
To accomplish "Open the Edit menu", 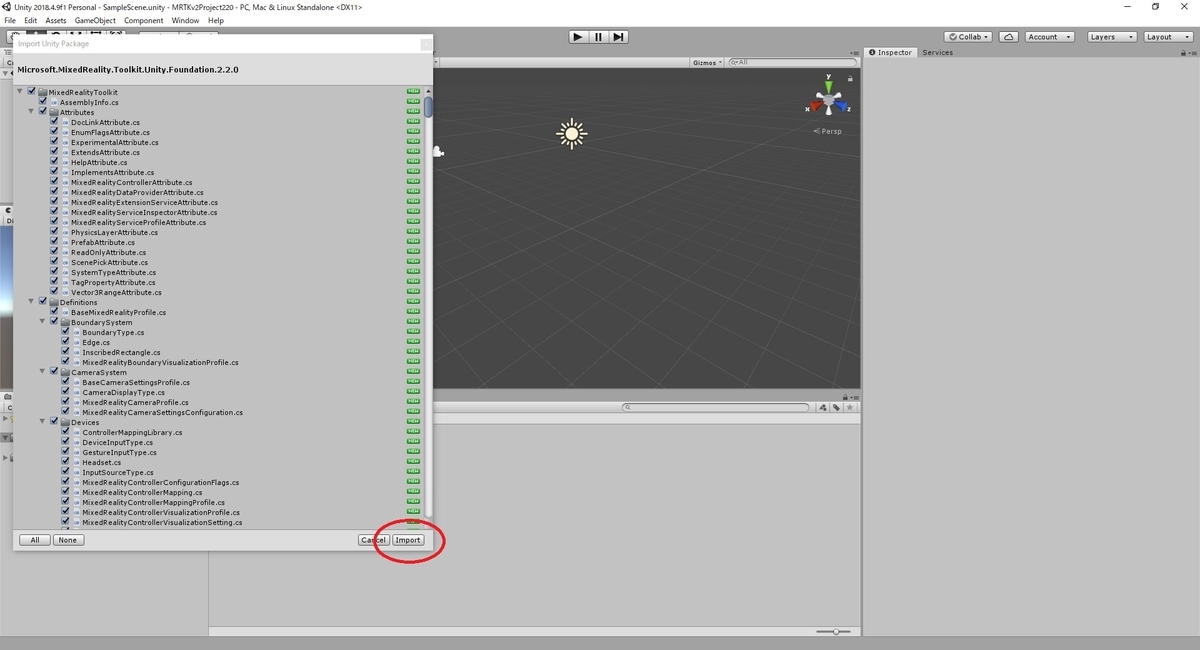I will (x=31, y=20).
